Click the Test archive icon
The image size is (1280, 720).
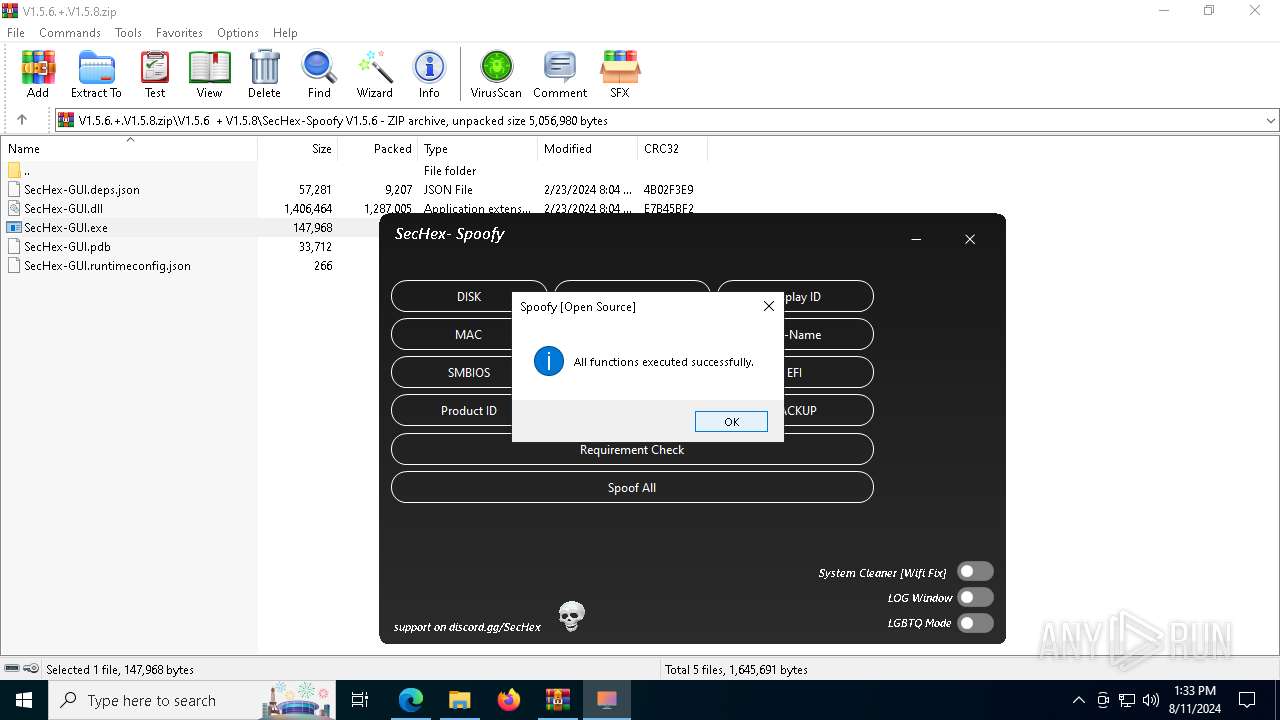155,75
